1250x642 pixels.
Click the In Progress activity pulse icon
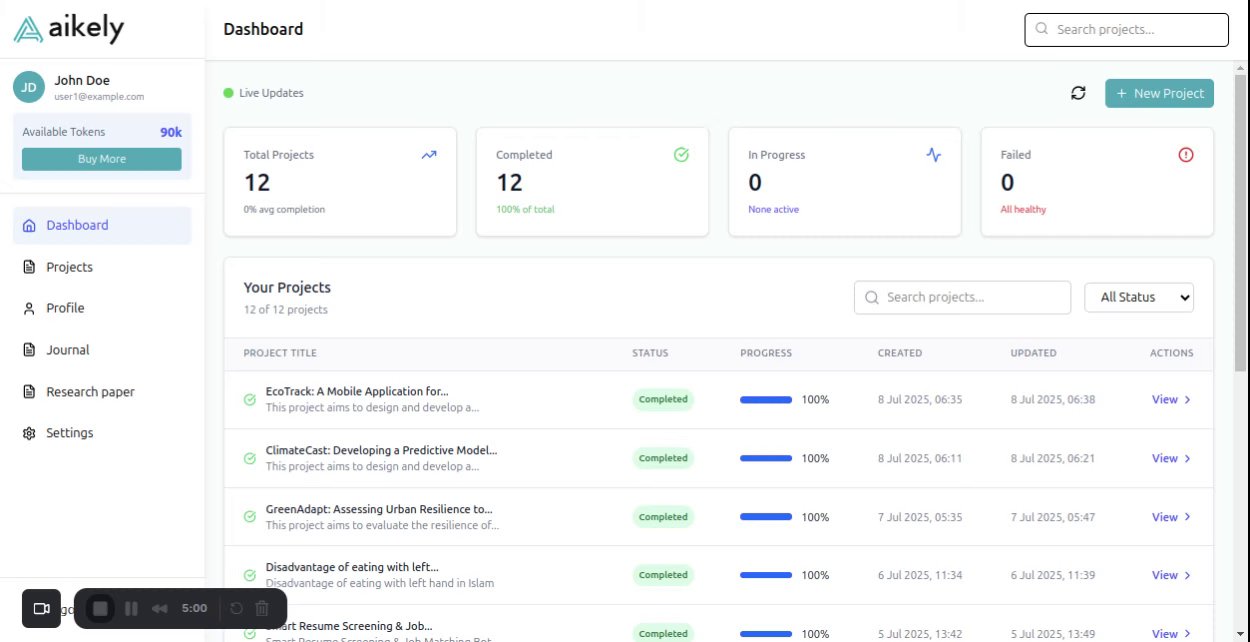coord(933,155)
